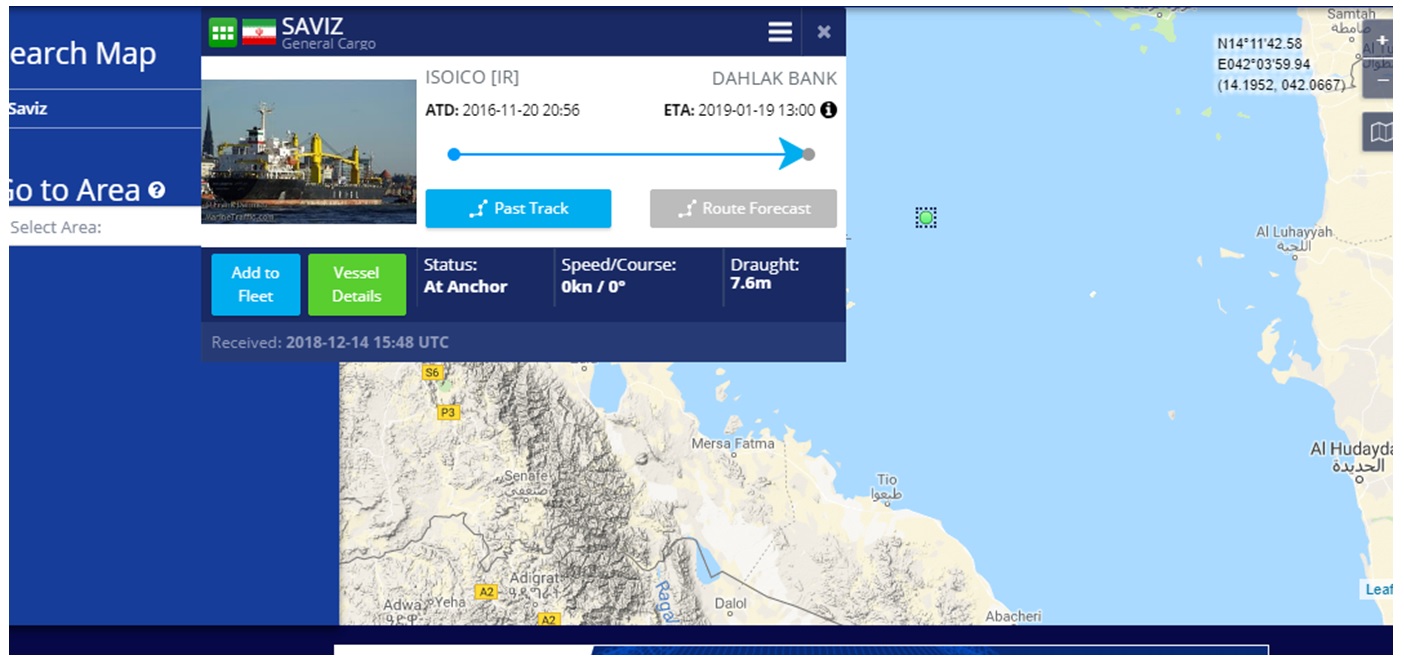Click the Go to Area help icon
Image resolution: width=1404 pixels, height=667 pixels.
(x=156, y=190)
